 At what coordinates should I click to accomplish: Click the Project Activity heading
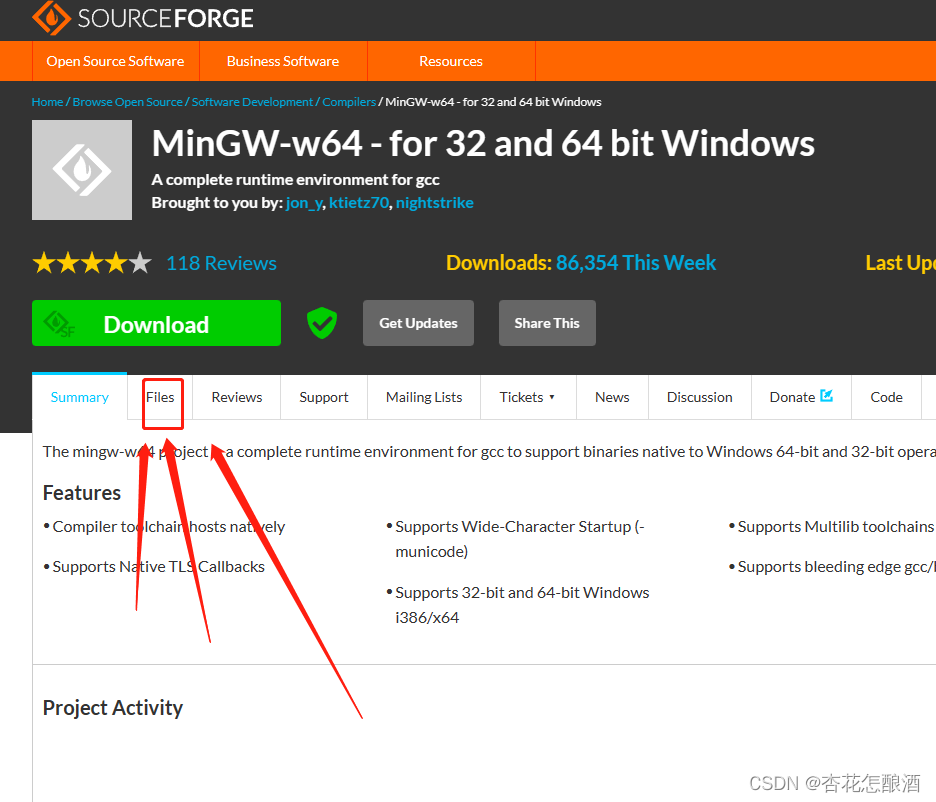(x=113, y=708)
